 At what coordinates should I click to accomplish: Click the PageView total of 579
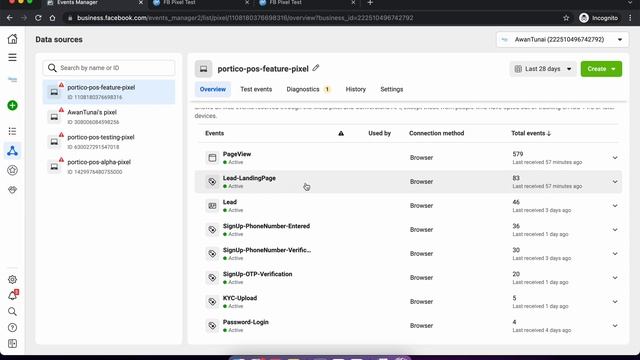pos(518,154)
